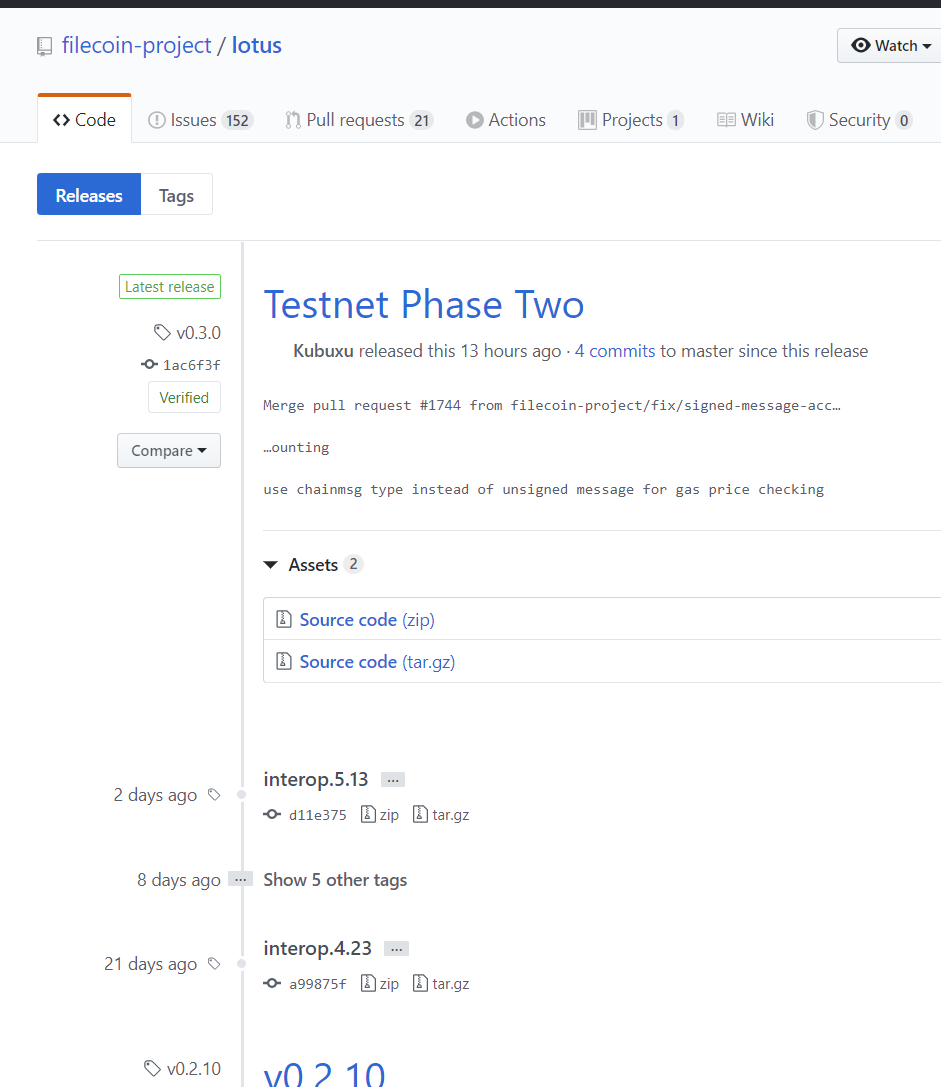This screenshot has width=941, height=1087.
Task: Download interop.5.13 tar.gz archive
Action: coord(441,815)
